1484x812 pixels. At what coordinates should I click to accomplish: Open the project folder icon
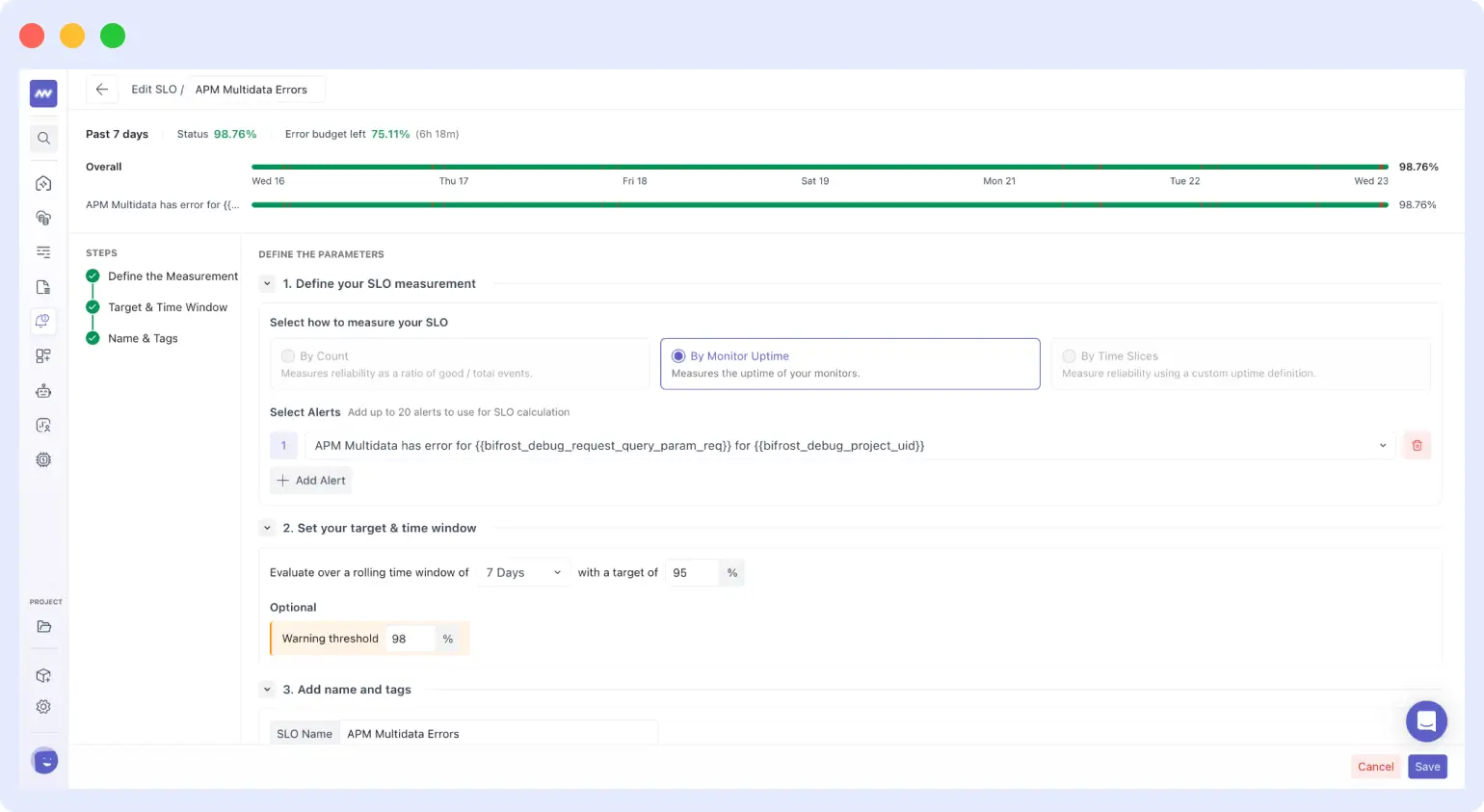point(43,627)
